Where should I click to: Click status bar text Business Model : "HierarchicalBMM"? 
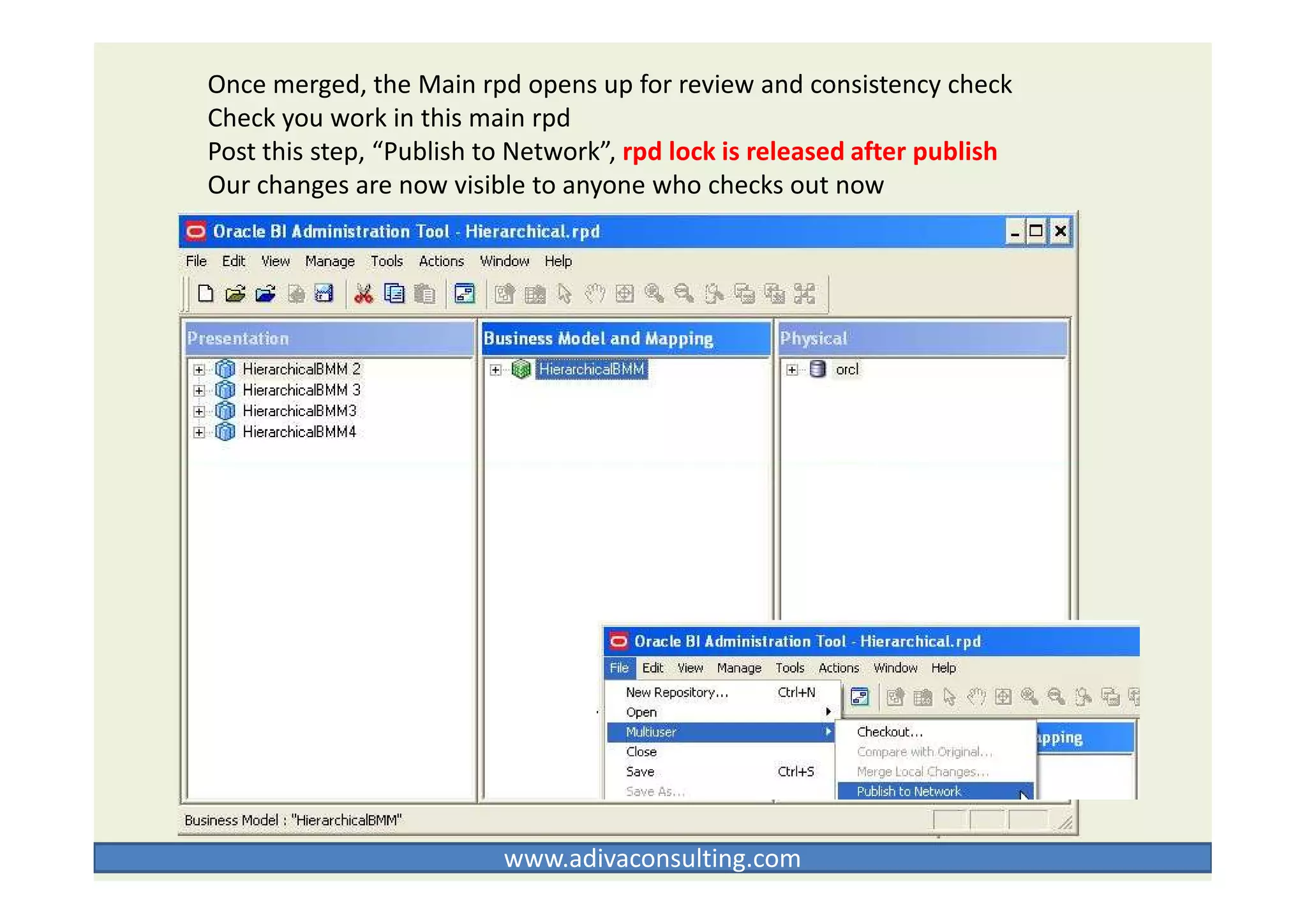pos(293,820)
